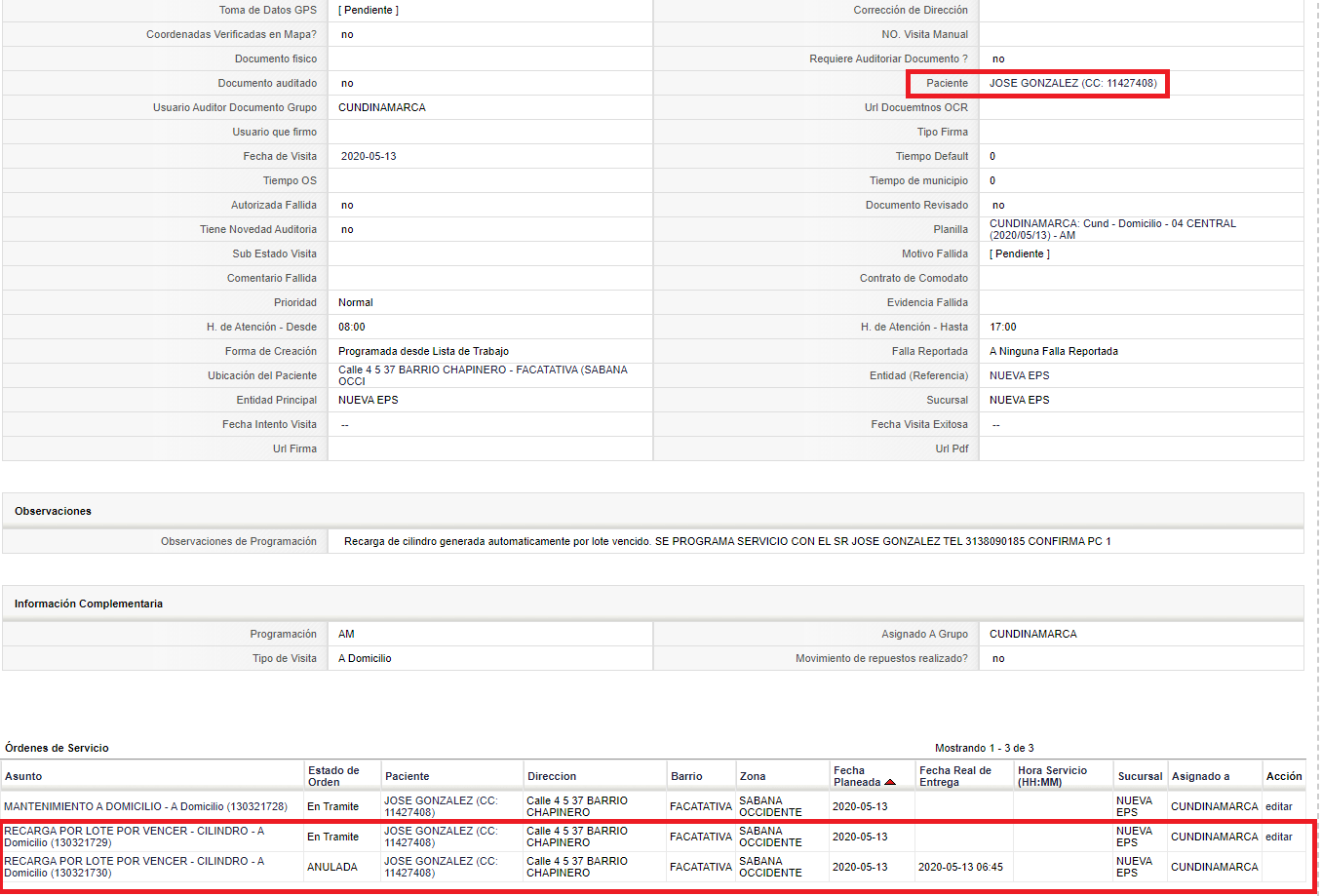This screenshot has width=1322, height=896.
Task: Select the MANTENIMIENTO A DOMICILIO (130321728) order
Action: point(146,806)
